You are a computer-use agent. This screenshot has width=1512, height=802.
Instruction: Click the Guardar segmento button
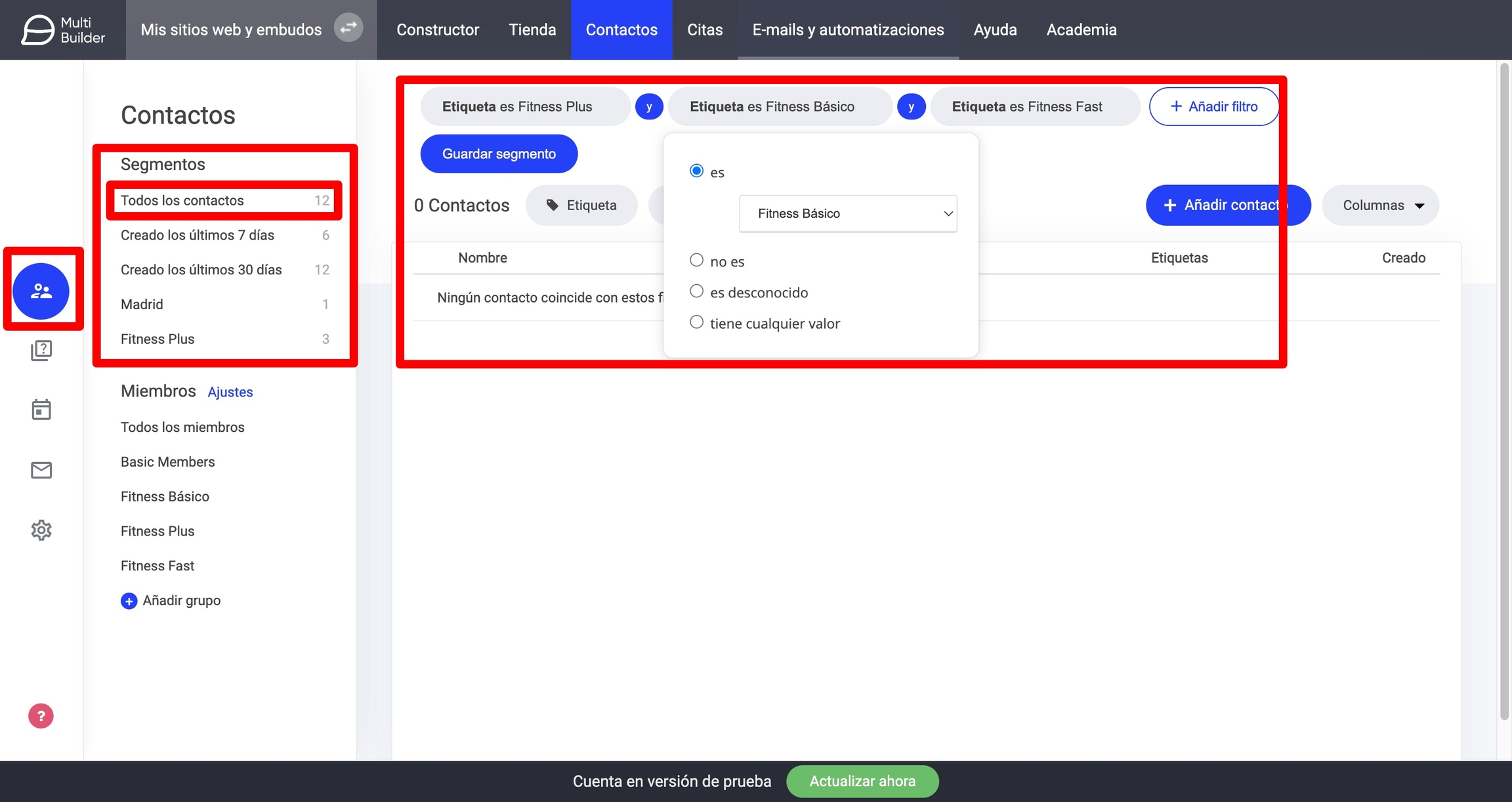[x=499, y=154]
